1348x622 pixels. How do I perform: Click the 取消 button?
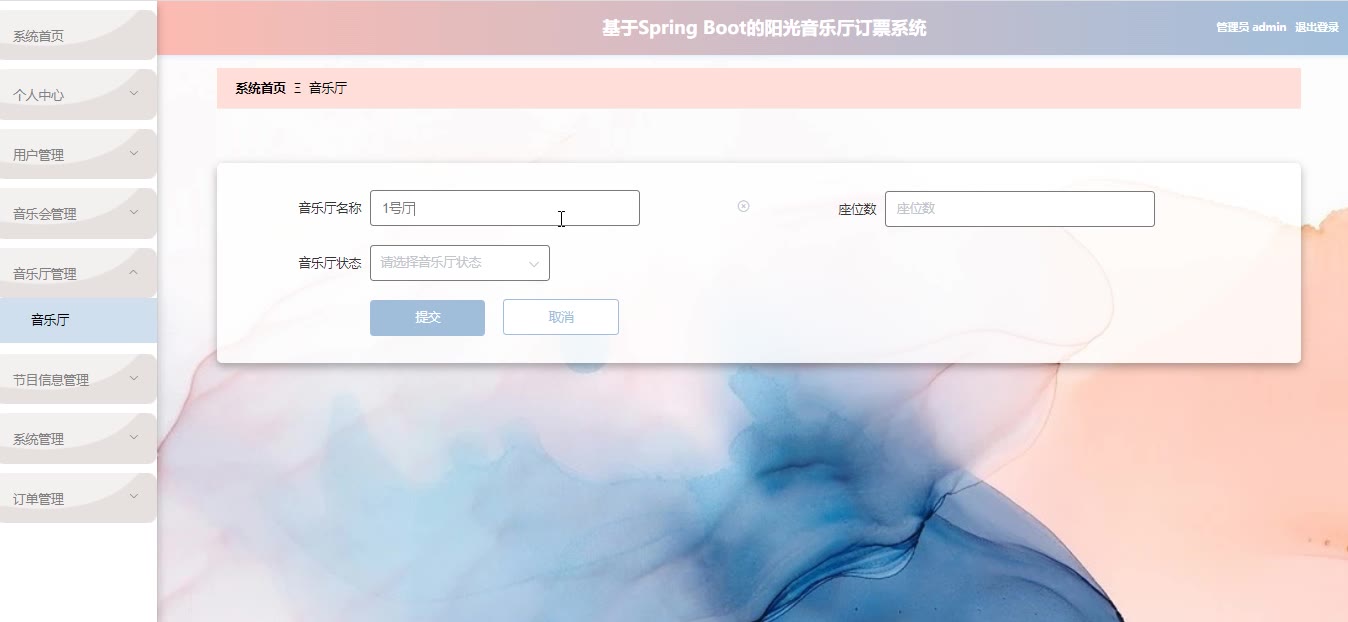point(560,317)
